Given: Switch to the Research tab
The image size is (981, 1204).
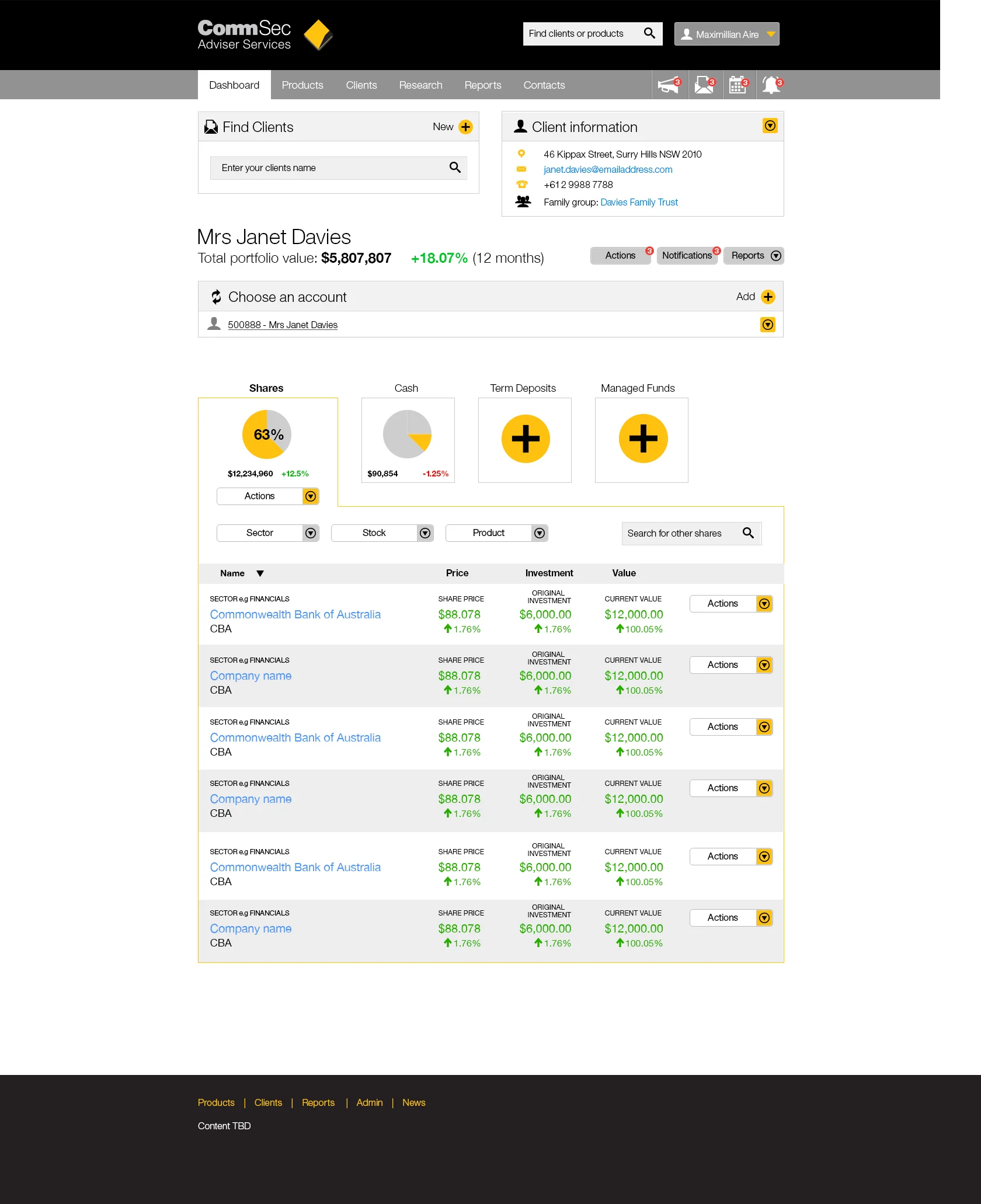Looking at the screenshot, I should [420, 85].
